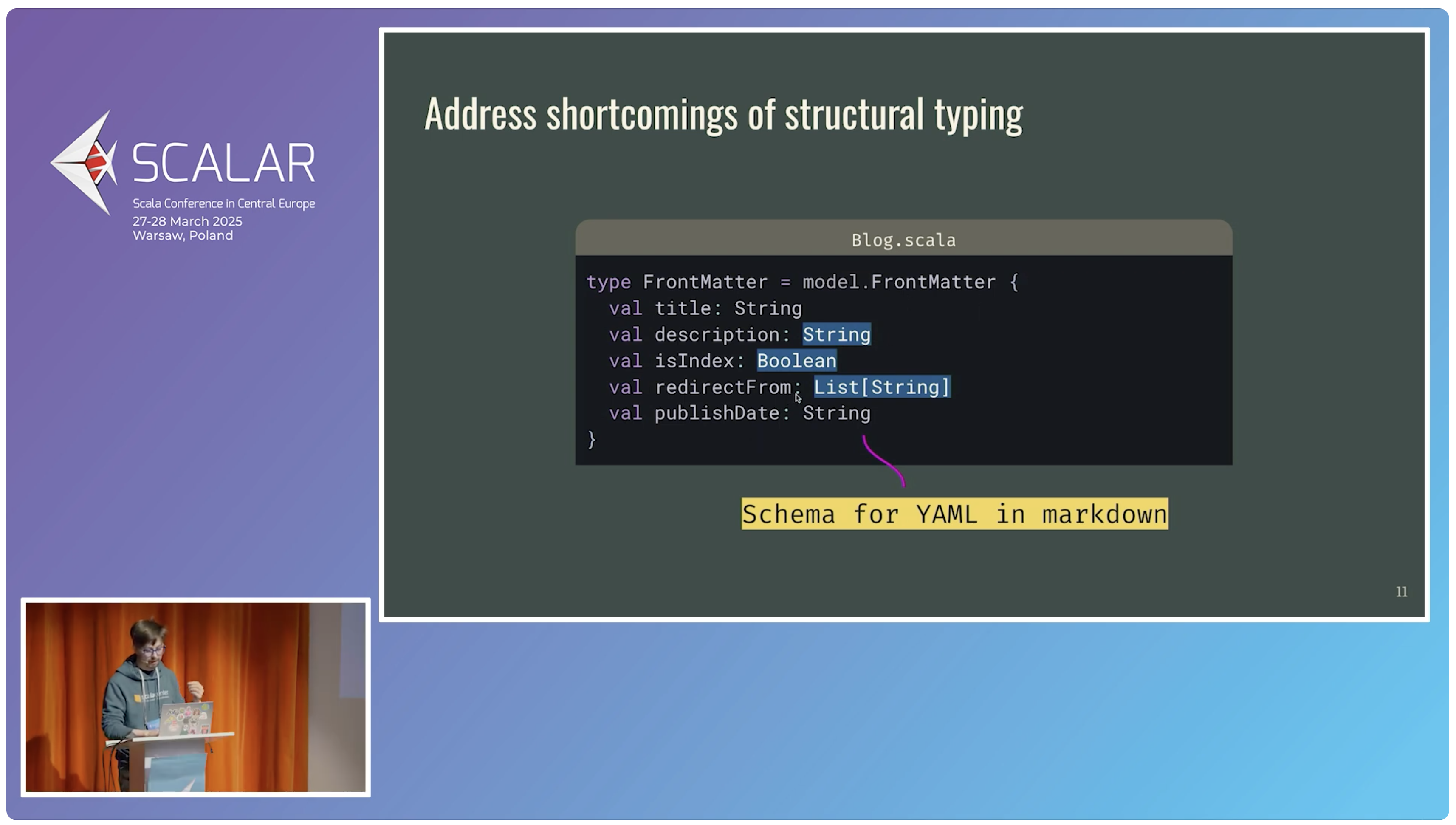Image resolution: width=1456 pixels, height=825 pixels.
Task: Click the 'Schema for YAML in markdown' label
Action: 954,514
